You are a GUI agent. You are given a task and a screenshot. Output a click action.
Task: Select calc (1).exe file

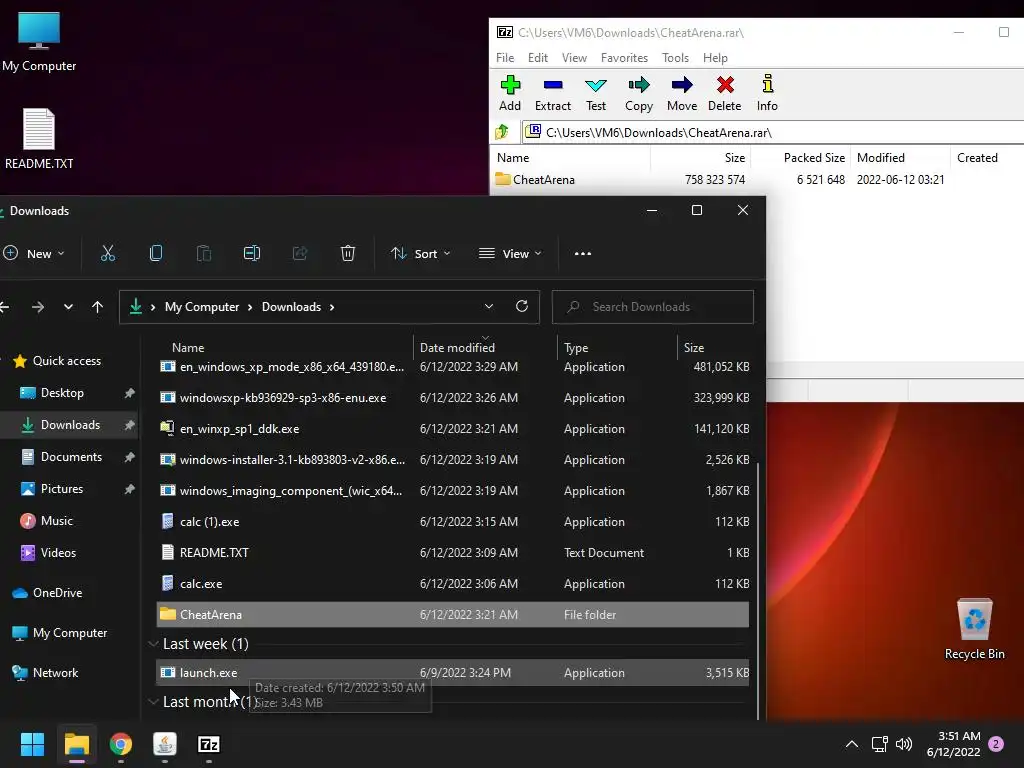(x=453, y=522)
